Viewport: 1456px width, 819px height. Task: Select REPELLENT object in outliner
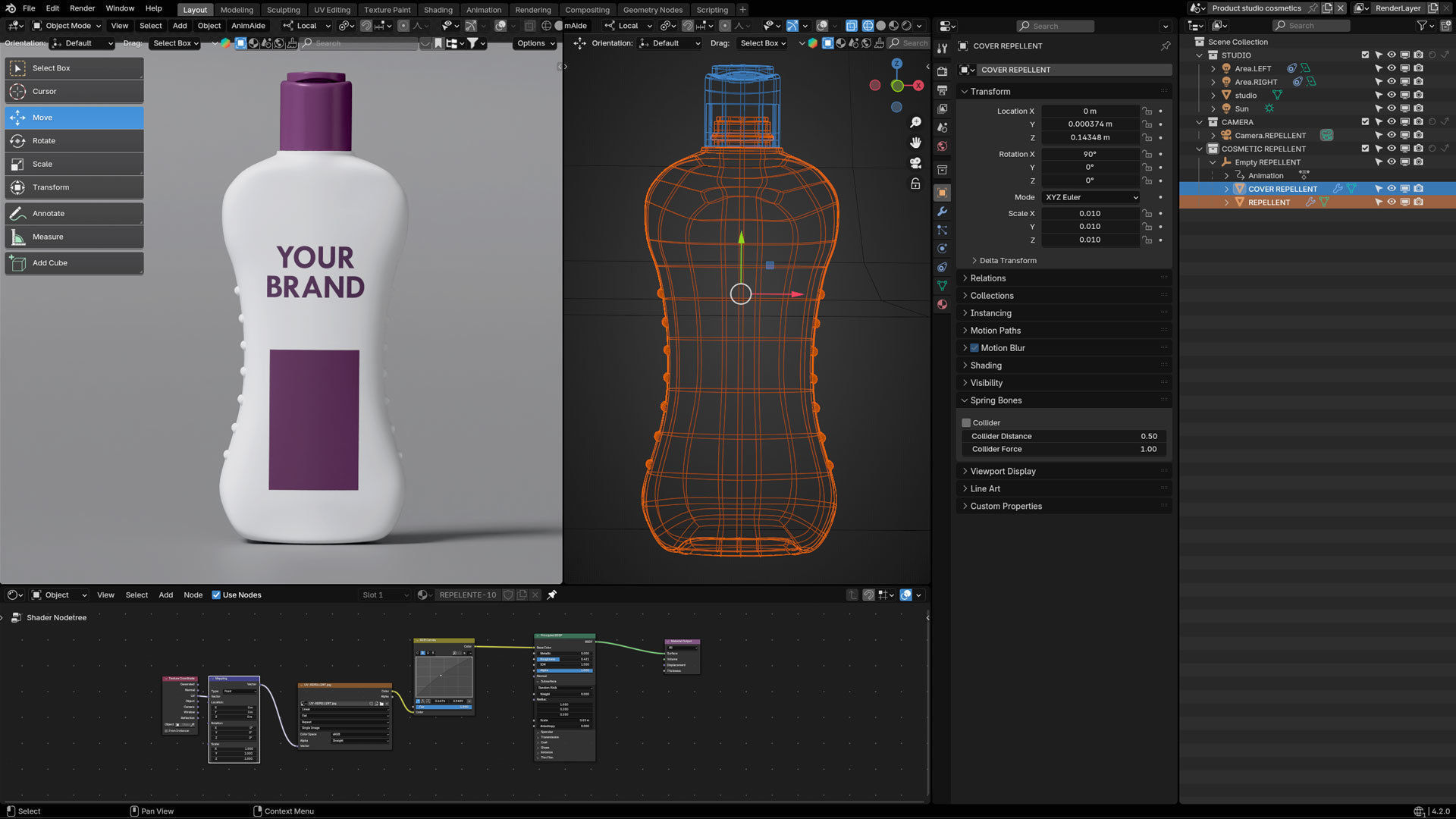pyautogui.click(x=1269, y=202)
